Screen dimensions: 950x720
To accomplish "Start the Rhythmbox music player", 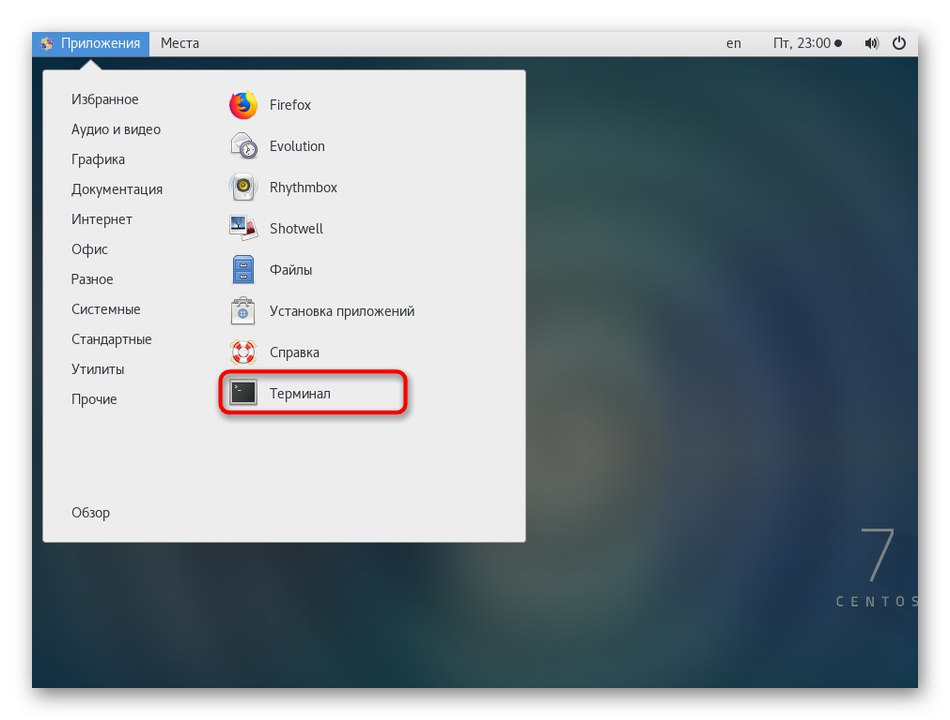I will [x=302, y=187].
